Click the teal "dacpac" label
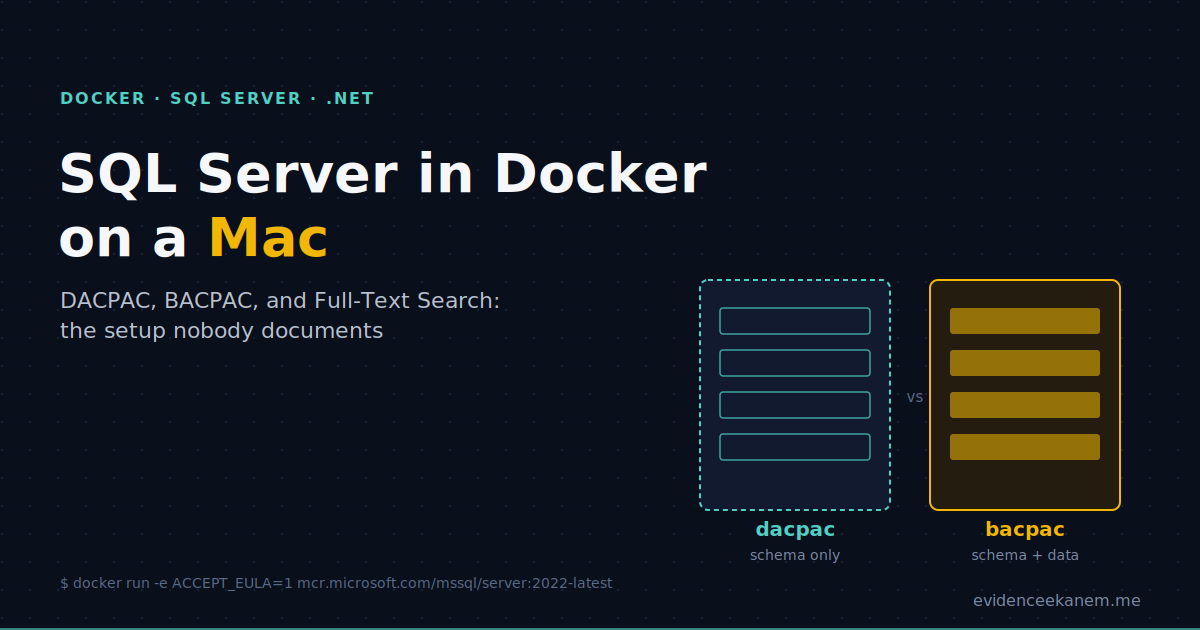 click(x=795, y=529)
